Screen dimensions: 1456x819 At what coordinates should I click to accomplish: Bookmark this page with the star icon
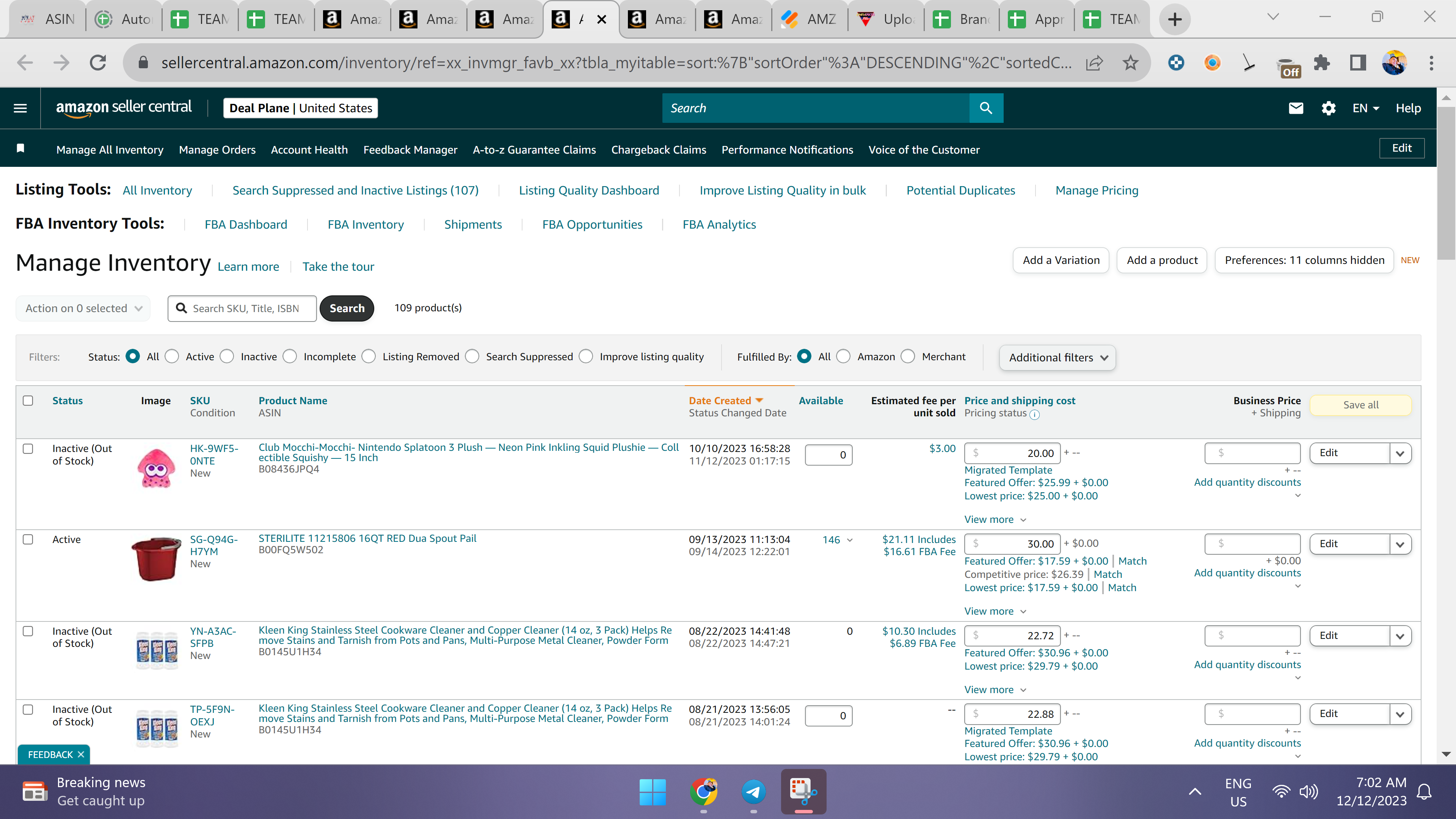point(1130,63)
